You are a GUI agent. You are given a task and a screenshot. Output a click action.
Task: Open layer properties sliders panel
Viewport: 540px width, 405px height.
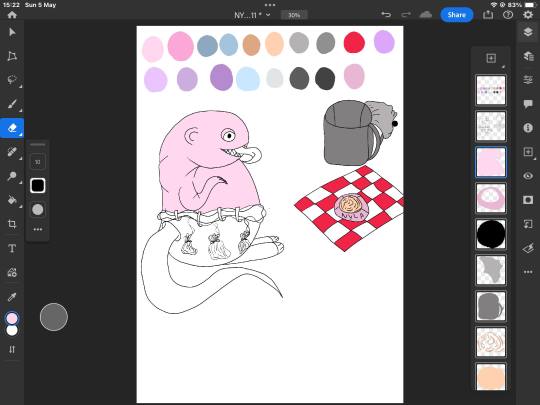[x=528, y=80]
